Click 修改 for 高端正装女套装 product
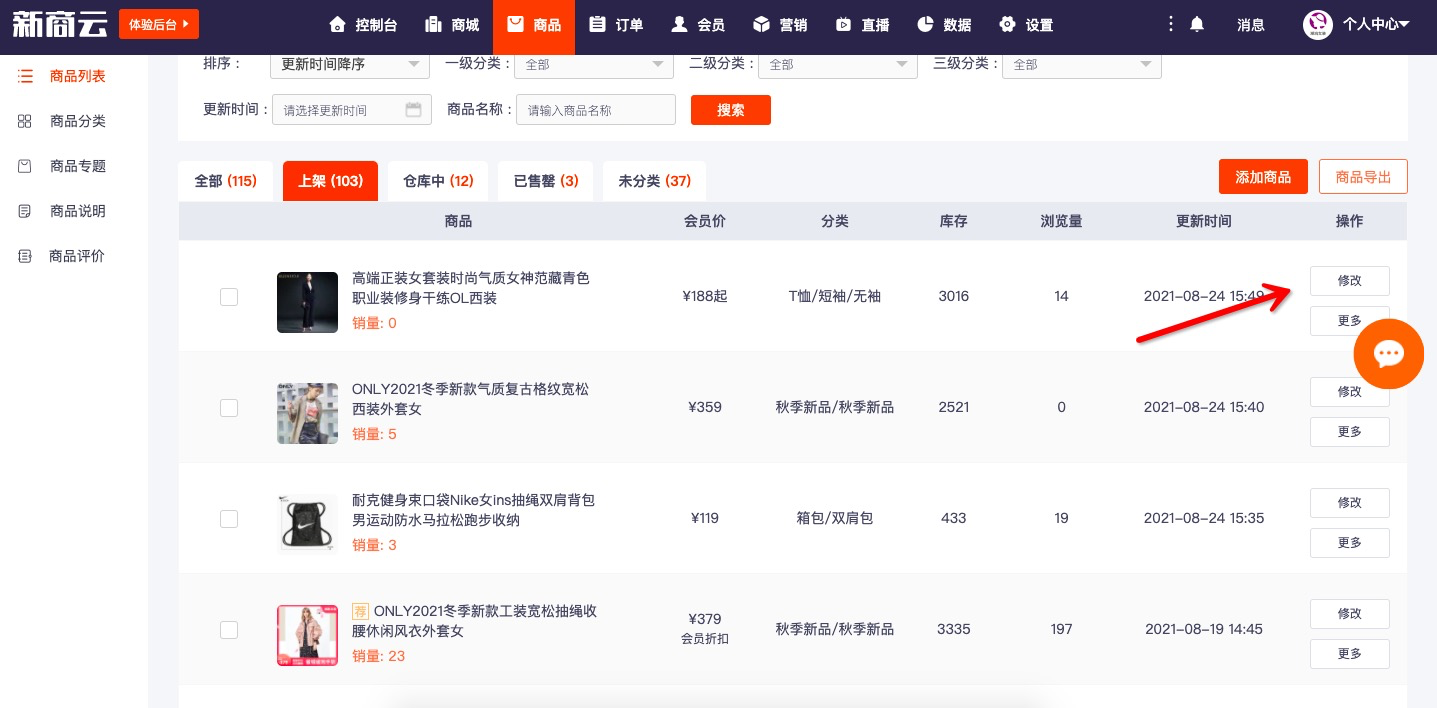1437x708 pixels. coord(1350,281)
